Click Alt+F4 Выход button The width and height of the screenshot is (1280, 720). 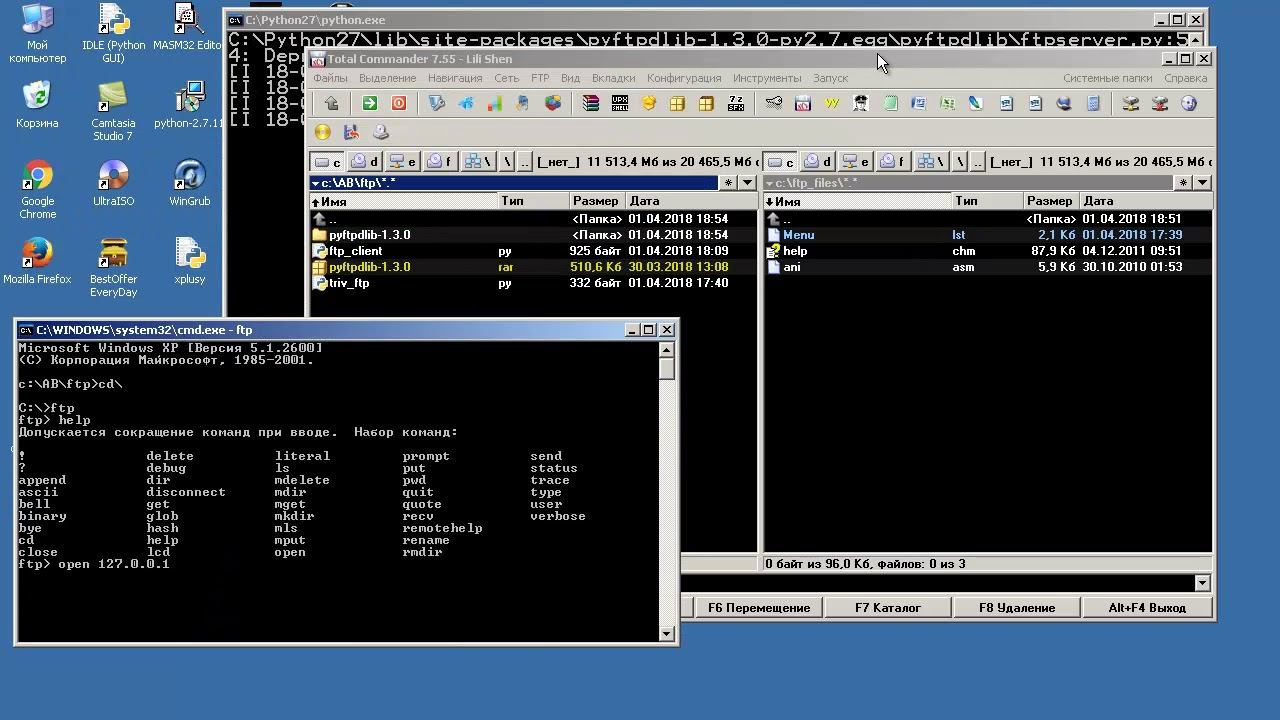click(1147, 608)
